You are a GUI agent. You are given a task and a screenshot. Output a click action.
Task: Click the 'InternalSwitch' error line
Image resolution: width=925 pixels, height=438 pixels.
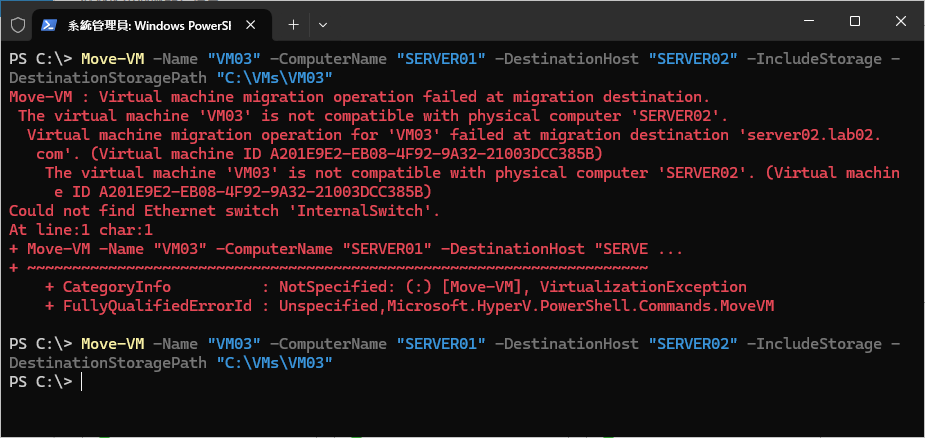224,210
